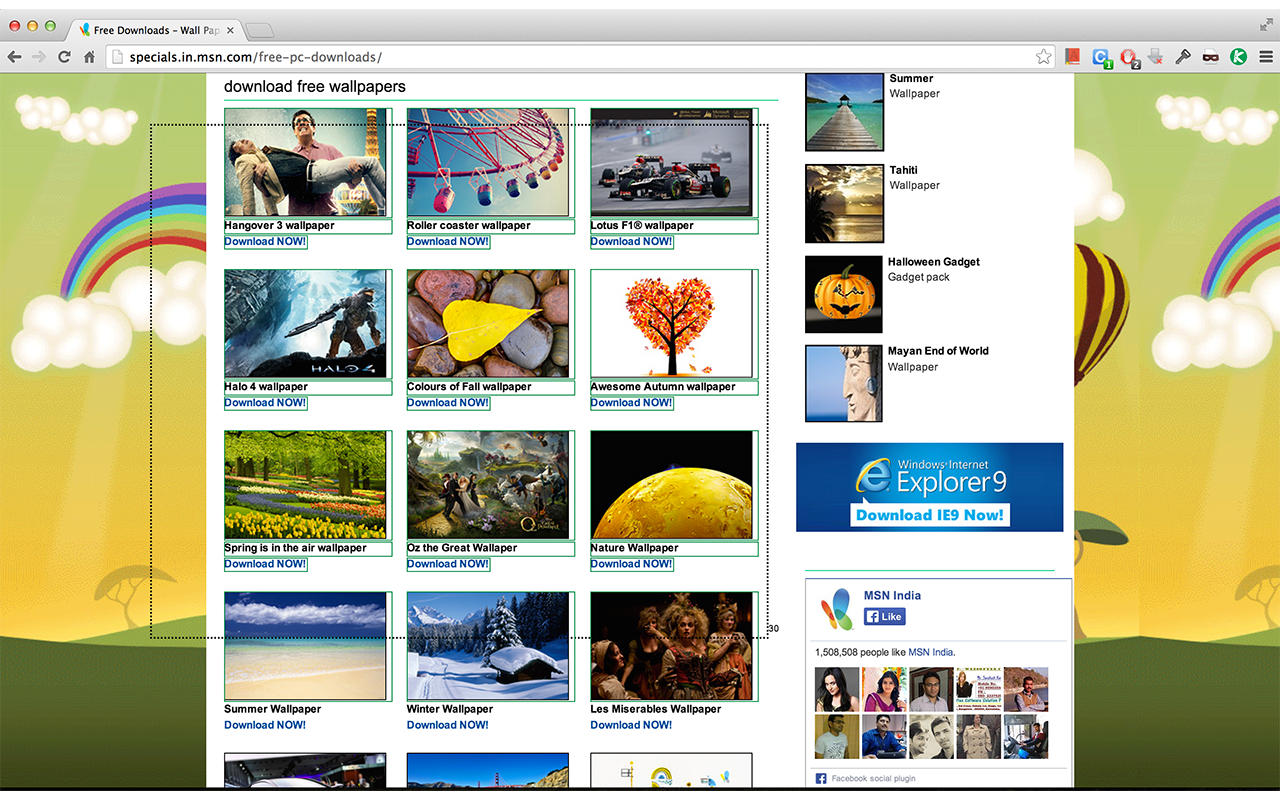Open the Spring tulips wallpaper thumbnail
This screenshot has width=1280, height=800.
305,484
